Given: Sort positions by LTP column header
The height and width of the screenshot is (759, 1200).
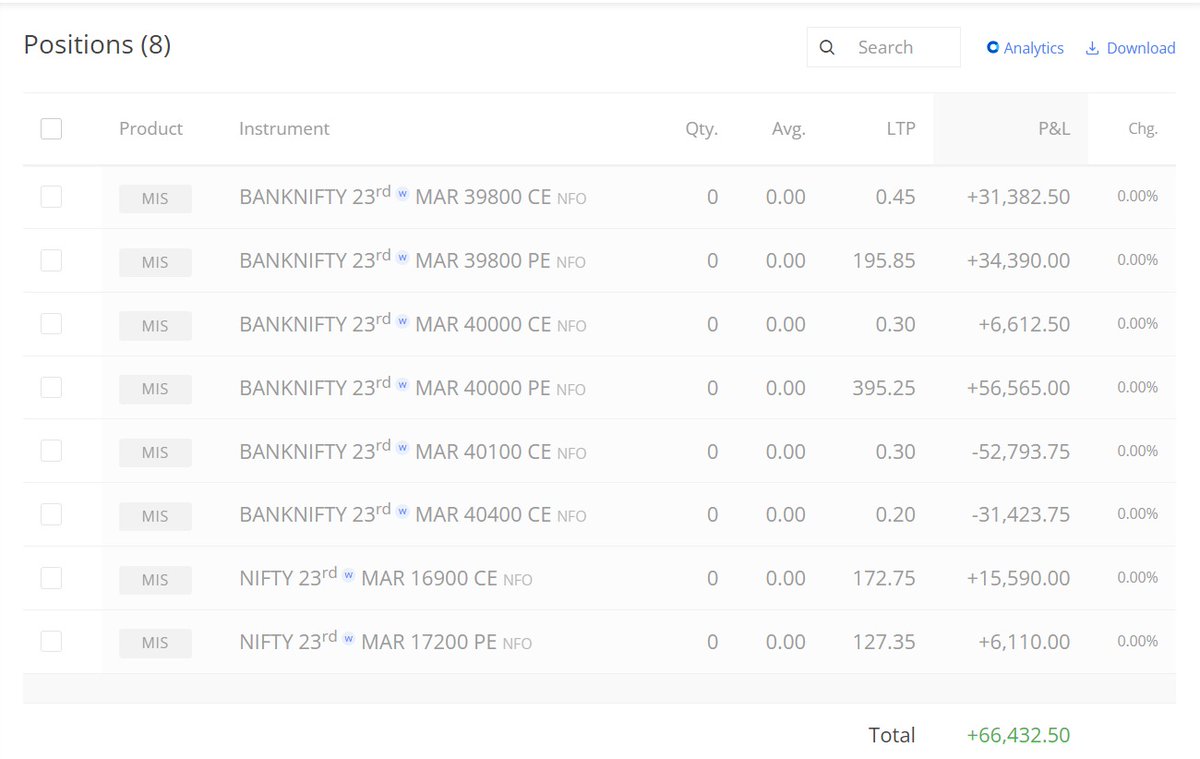Looking at the screenshot, I should coord(900,128).
